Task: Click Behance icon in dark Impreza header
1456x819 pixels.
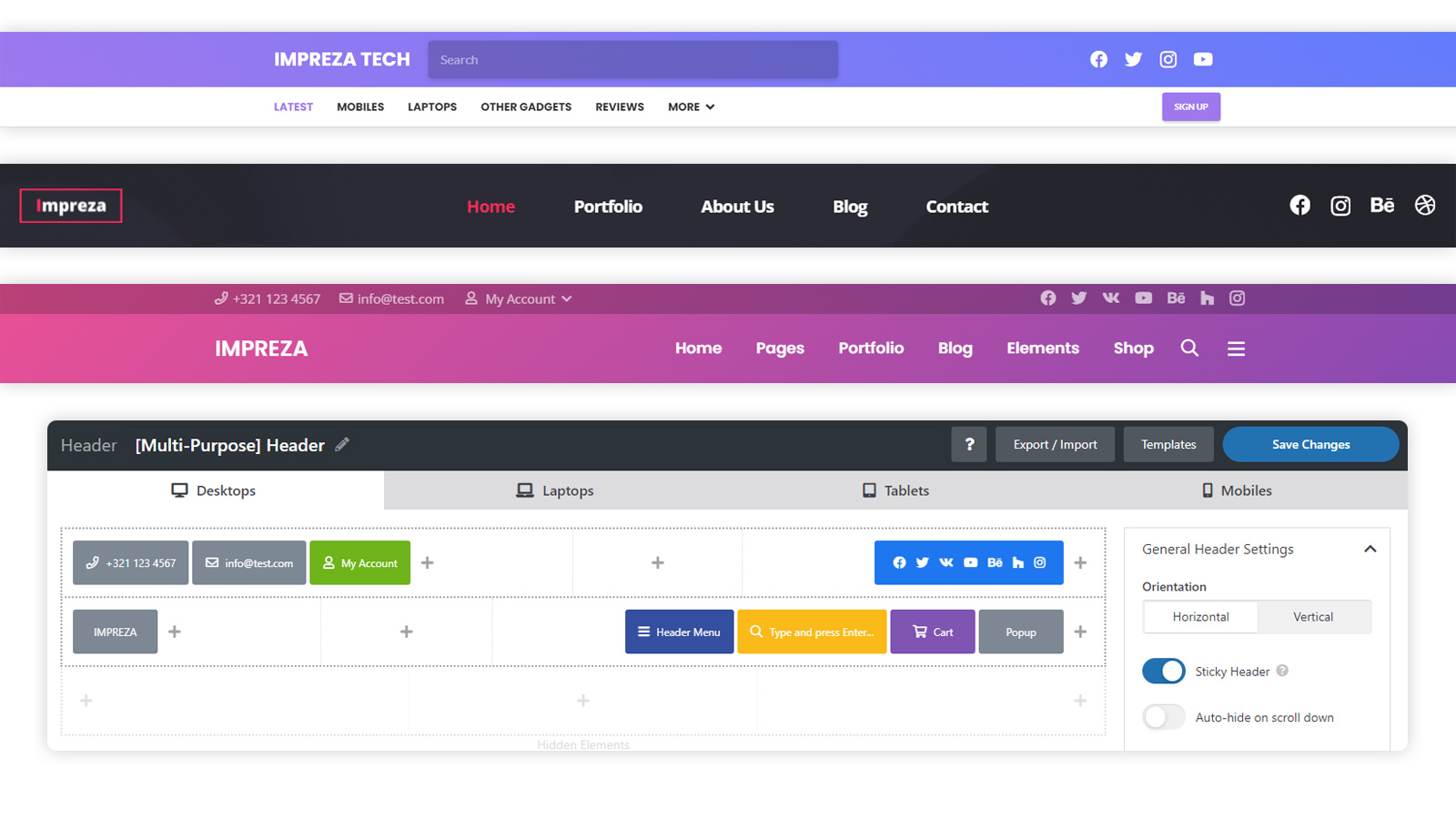Action: point(1382,206)
